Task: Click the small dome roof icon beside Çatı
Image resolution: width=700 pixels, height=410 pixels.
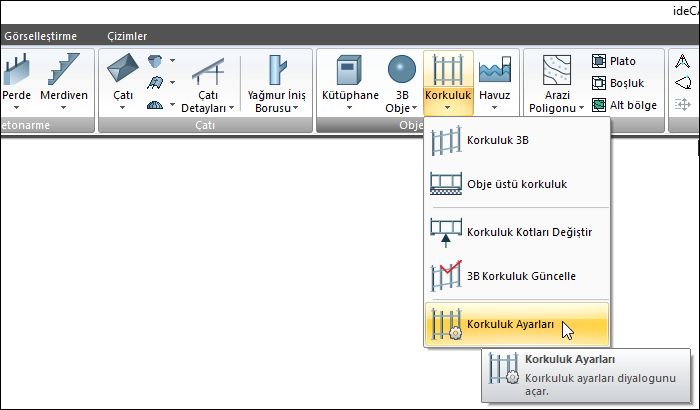Action: point(155,105)
